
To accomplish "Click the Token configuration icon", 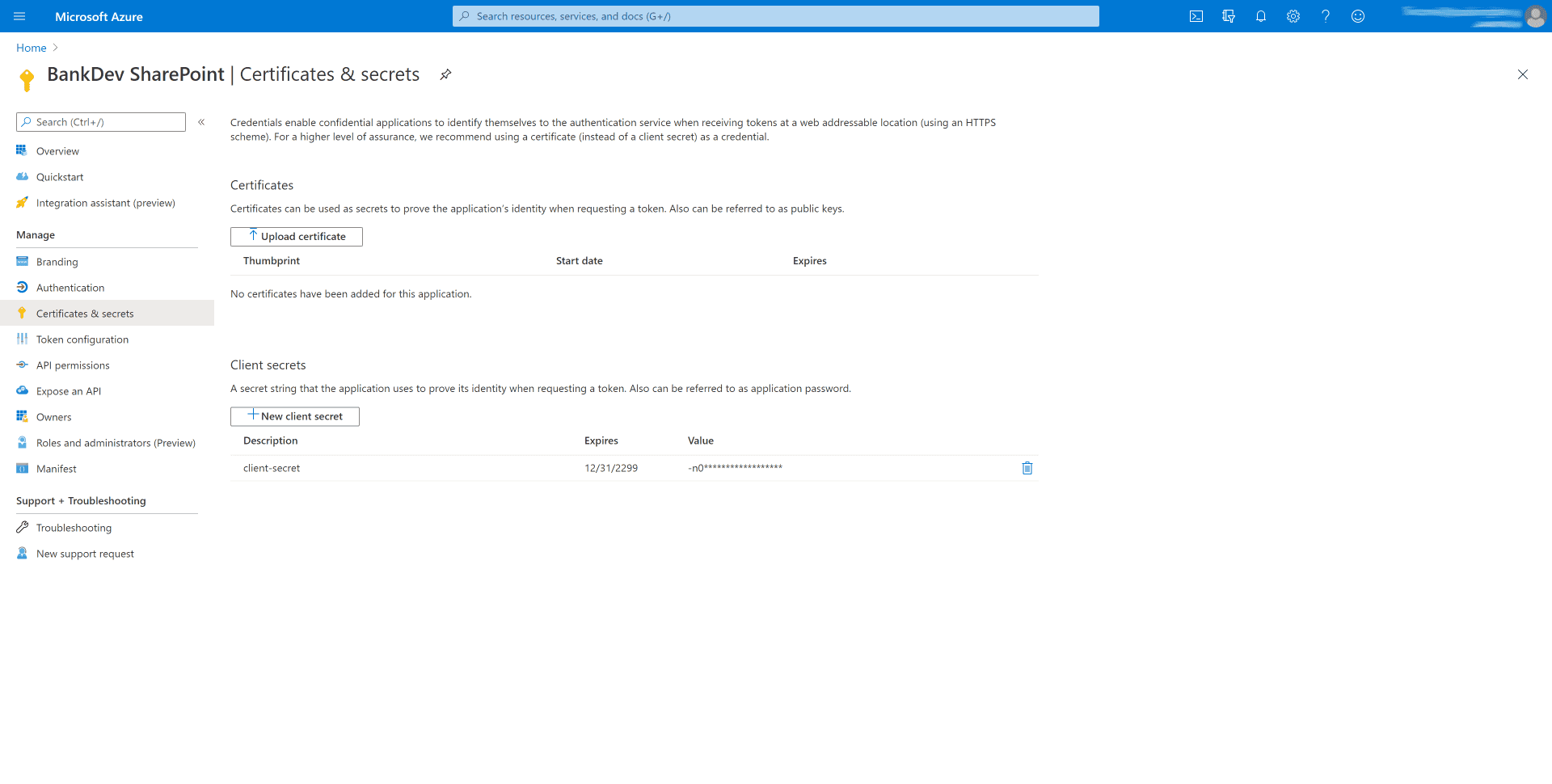I will click(x=22, y=339).
